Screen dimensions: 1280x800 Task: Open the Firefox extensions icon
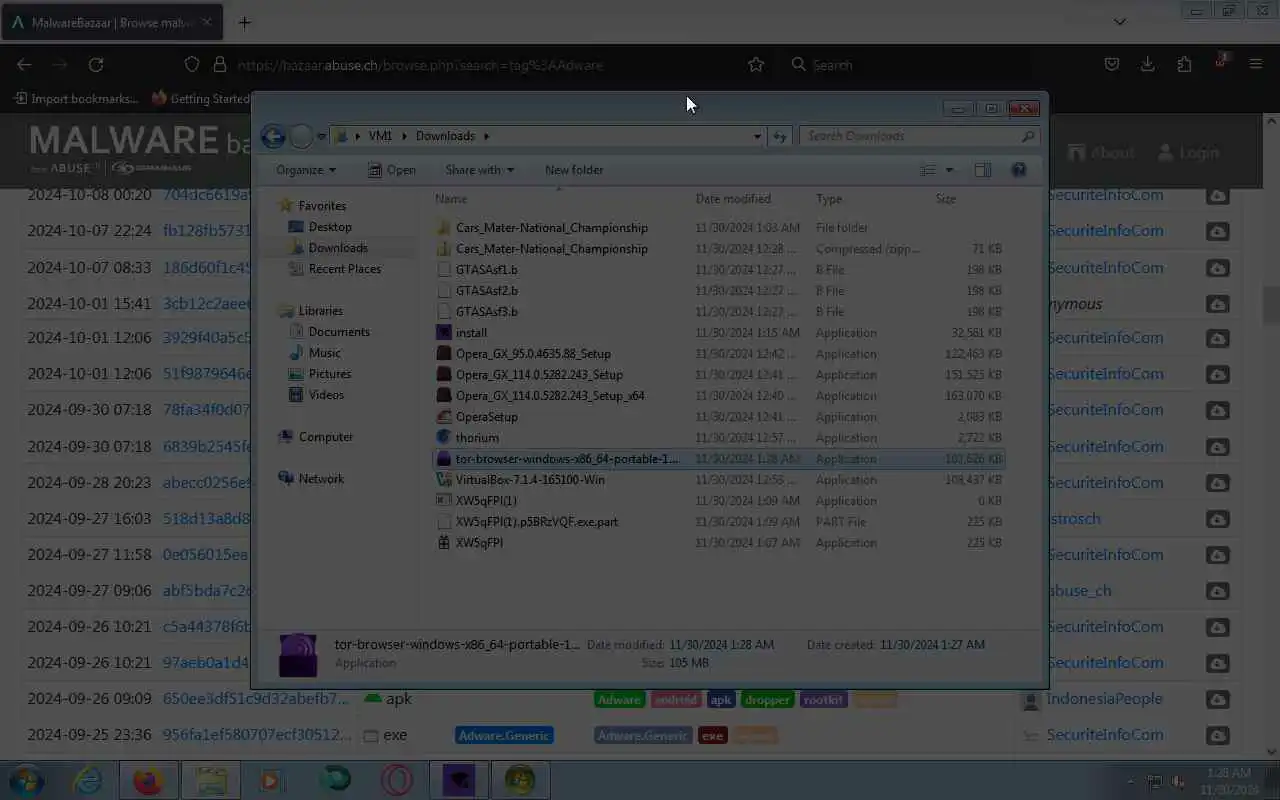click(1184, 65)
